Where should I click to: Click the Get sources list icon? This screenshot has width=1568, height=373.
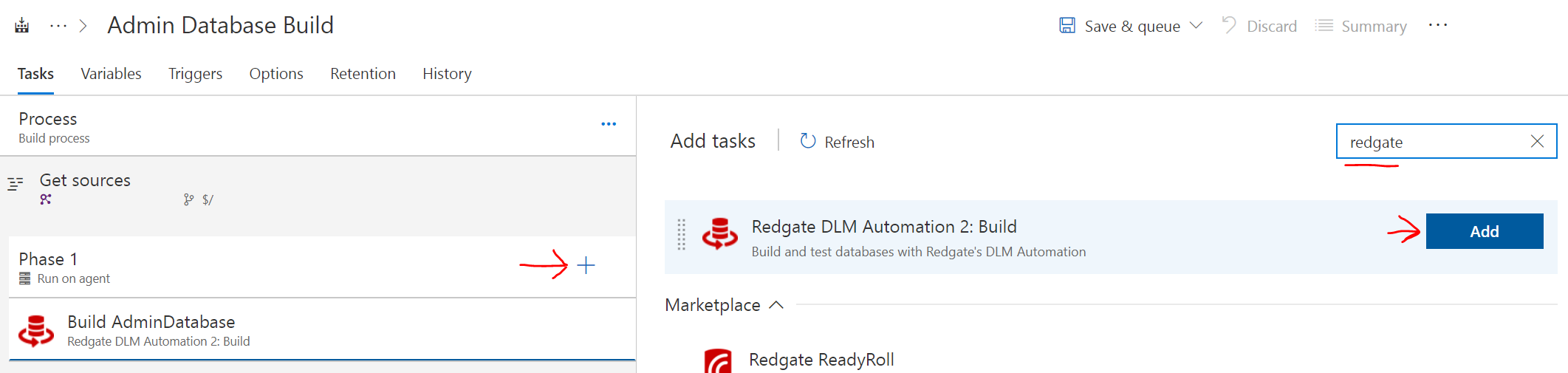[x=16, y=183]
